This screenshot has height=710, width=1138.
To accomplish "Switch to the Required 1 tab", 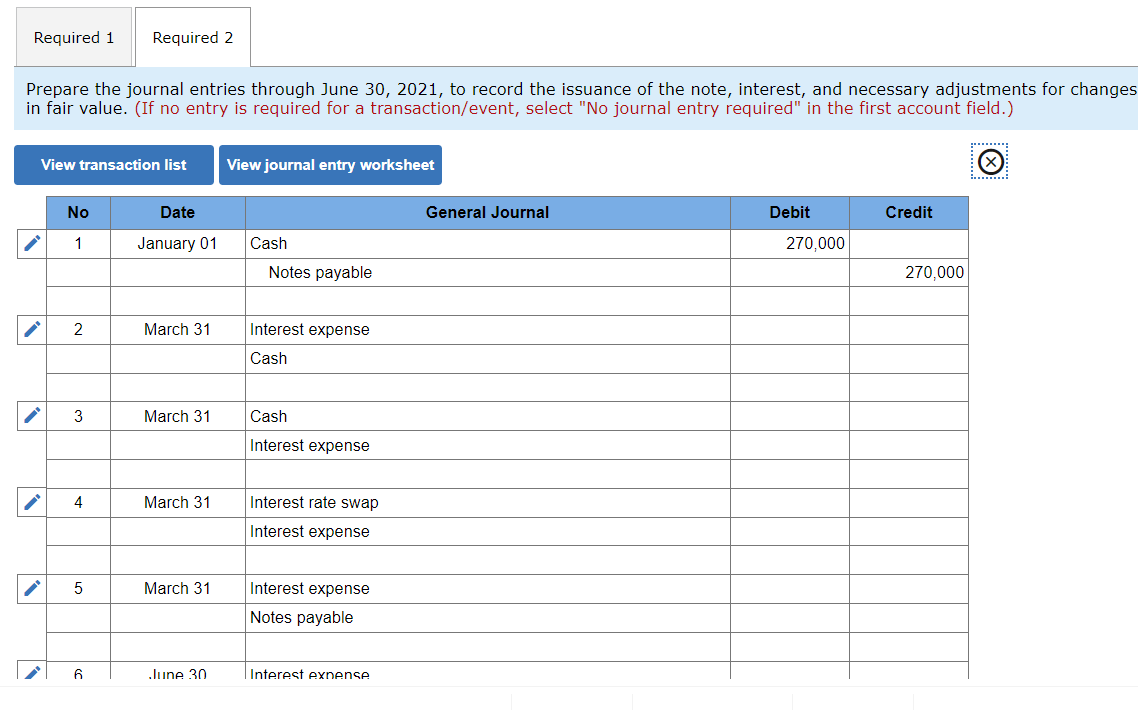I will coord(73,37).
